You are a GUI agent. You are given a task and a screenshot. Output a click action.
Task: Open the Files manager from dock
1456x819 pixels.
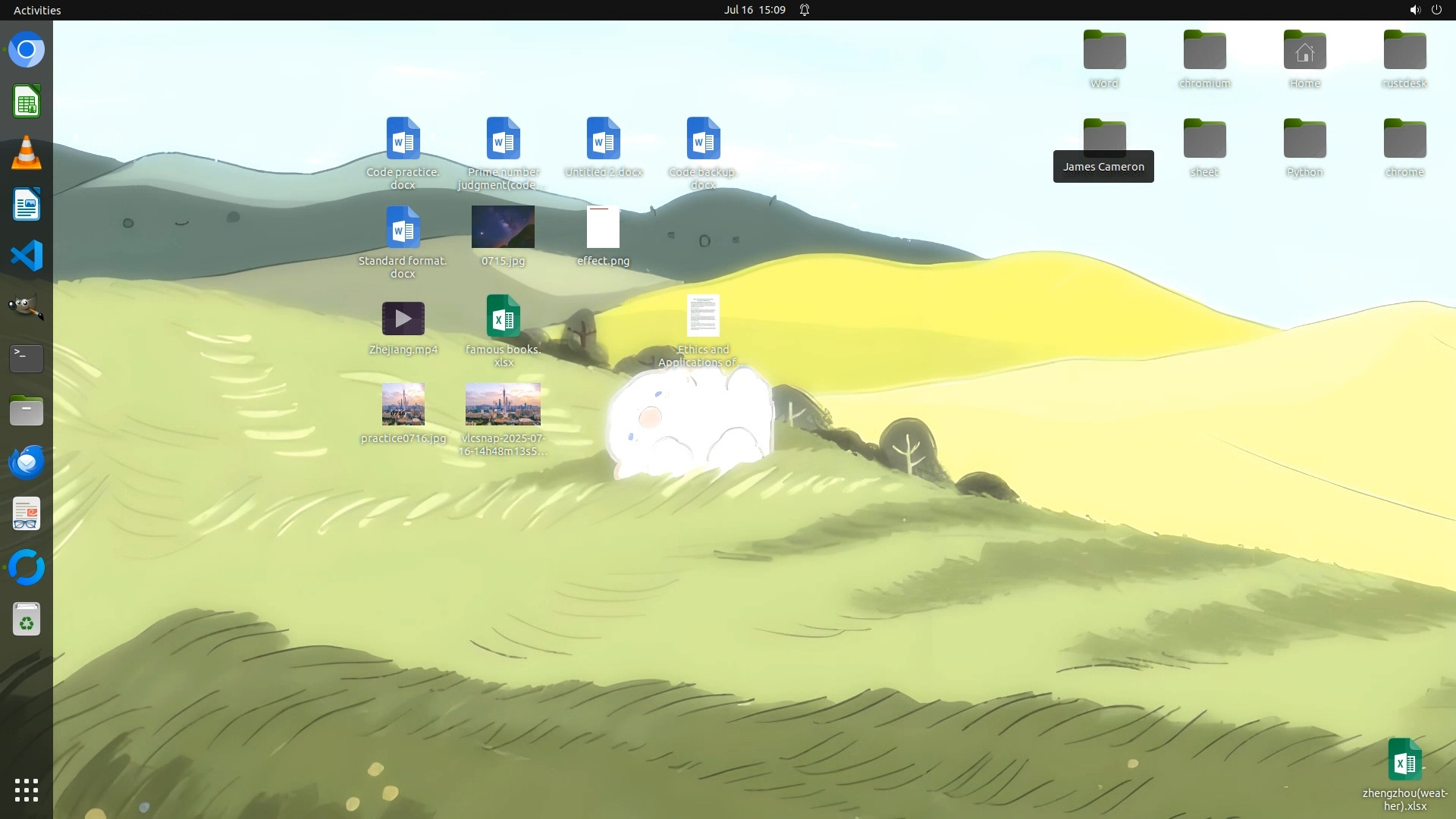[x=27, y=411]
